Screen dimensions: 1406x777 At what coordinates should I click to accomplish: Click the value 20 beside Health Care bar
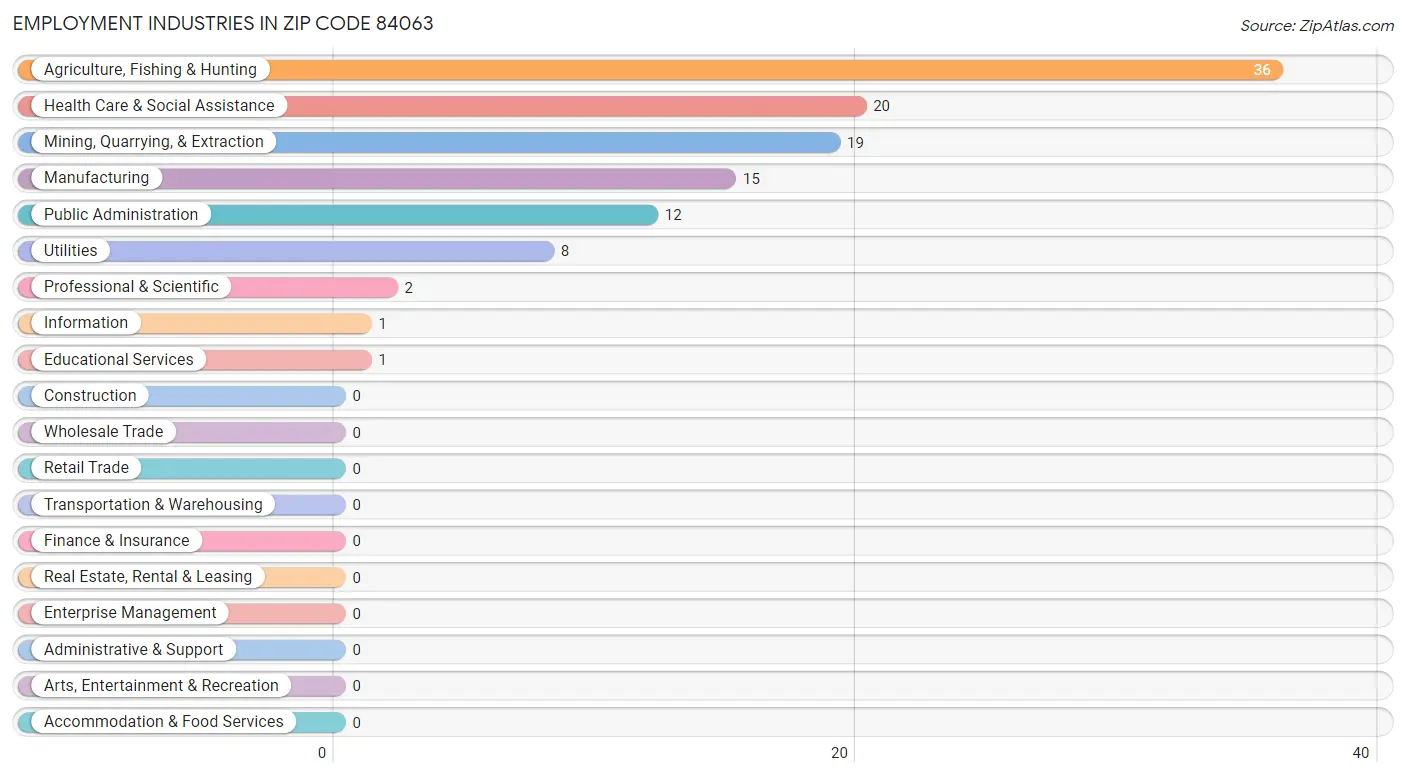click(x=881, y=106)
